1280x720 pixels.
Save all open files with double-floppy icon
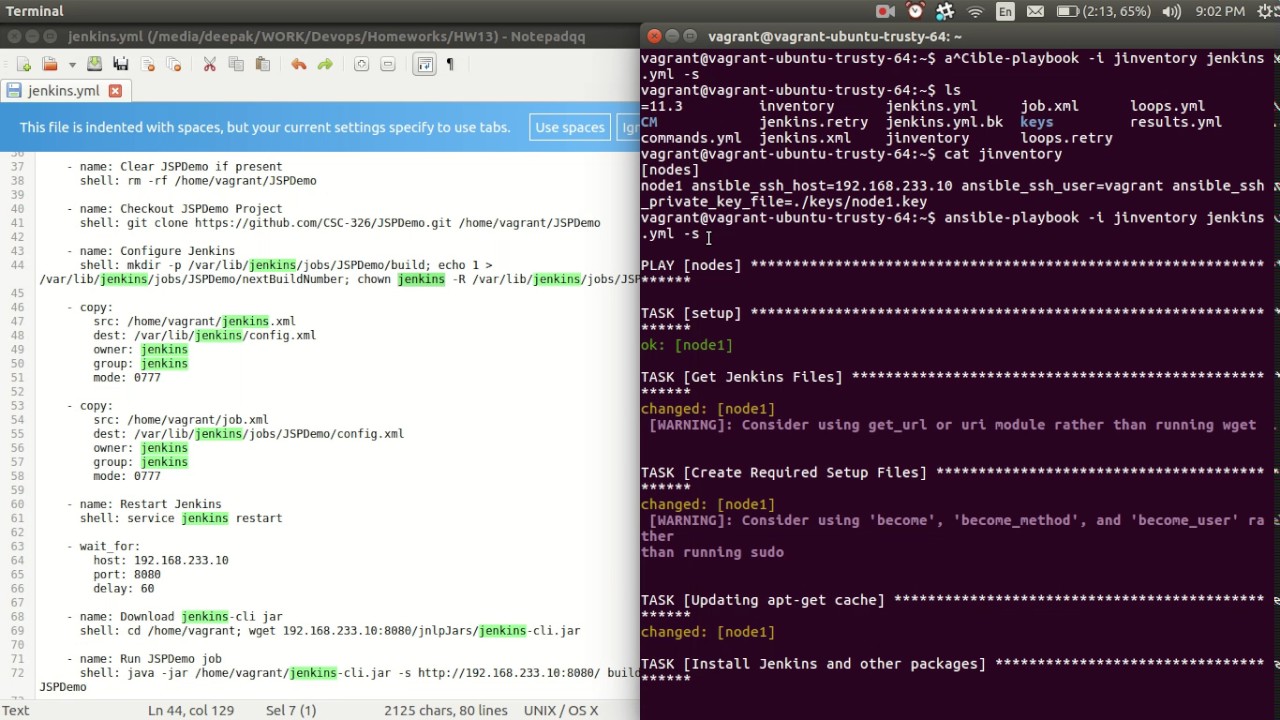(x=120, y=64)
